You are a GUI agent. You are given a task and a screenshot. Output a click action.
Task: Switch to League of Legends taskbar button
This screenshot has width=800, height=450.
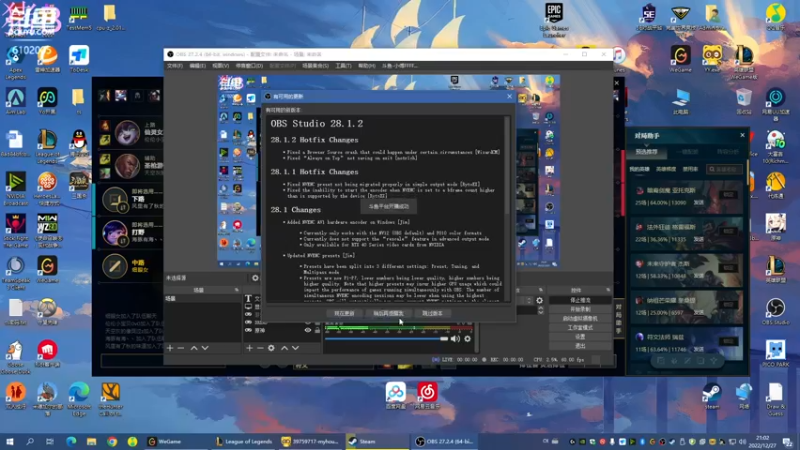(243, 441)
